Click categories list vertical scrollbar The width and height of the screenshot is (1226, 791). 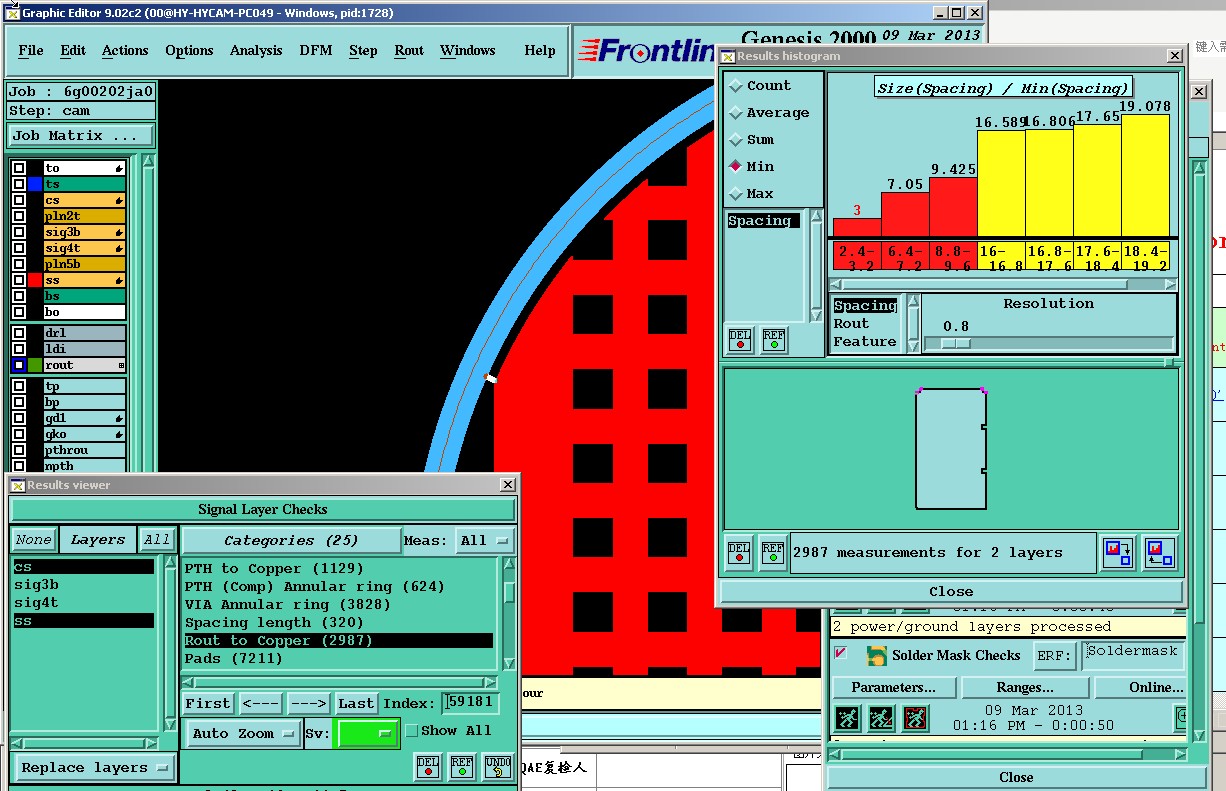tap(509, 615)
